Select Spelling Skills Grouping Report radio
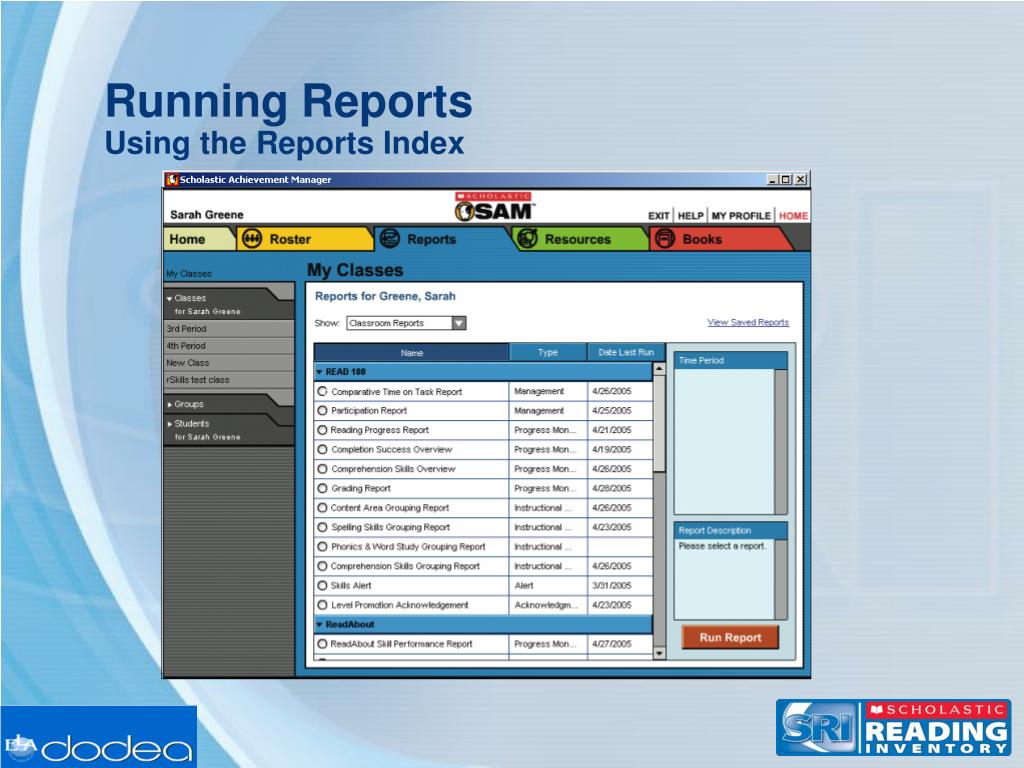 click(x=322, y=527)
